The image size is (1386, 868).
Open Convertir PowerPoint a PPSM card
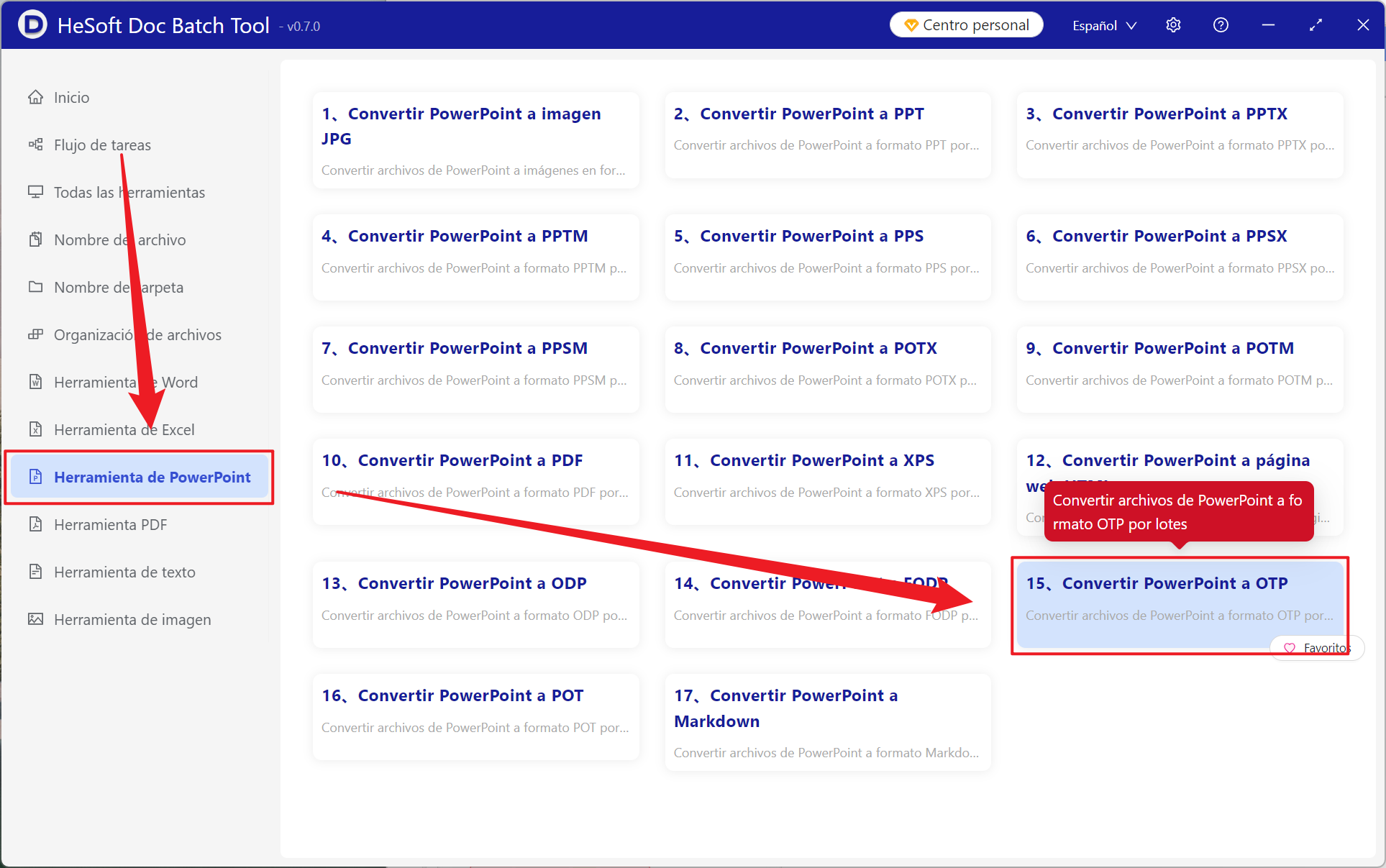475,370
